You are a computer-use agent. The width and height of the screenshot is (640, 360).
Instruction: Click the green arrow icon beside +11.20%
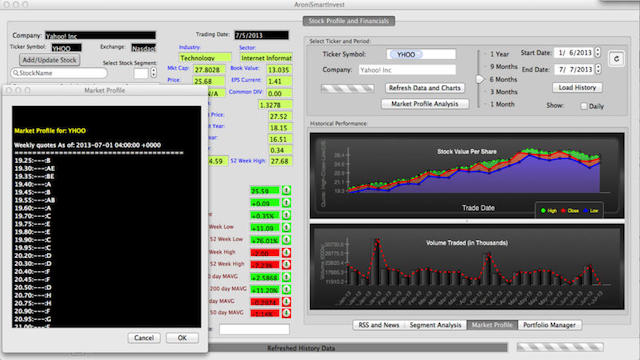pyautogui.click(x=287, y=289)
